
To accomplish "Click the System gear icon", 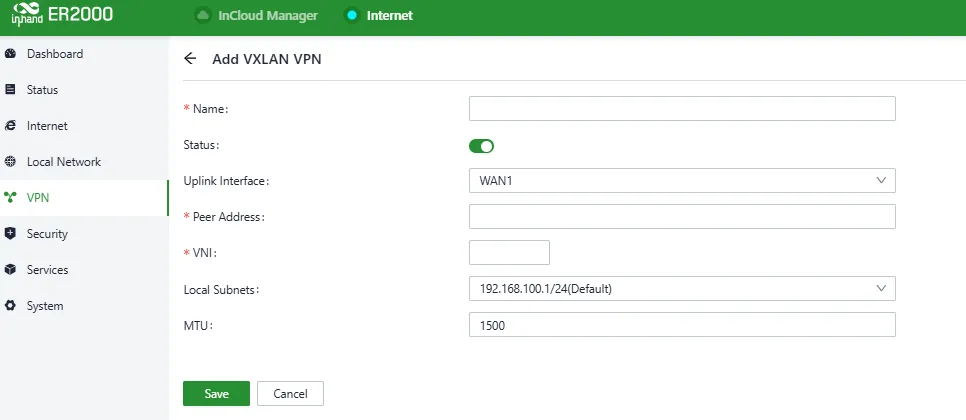I will (10, 305).
